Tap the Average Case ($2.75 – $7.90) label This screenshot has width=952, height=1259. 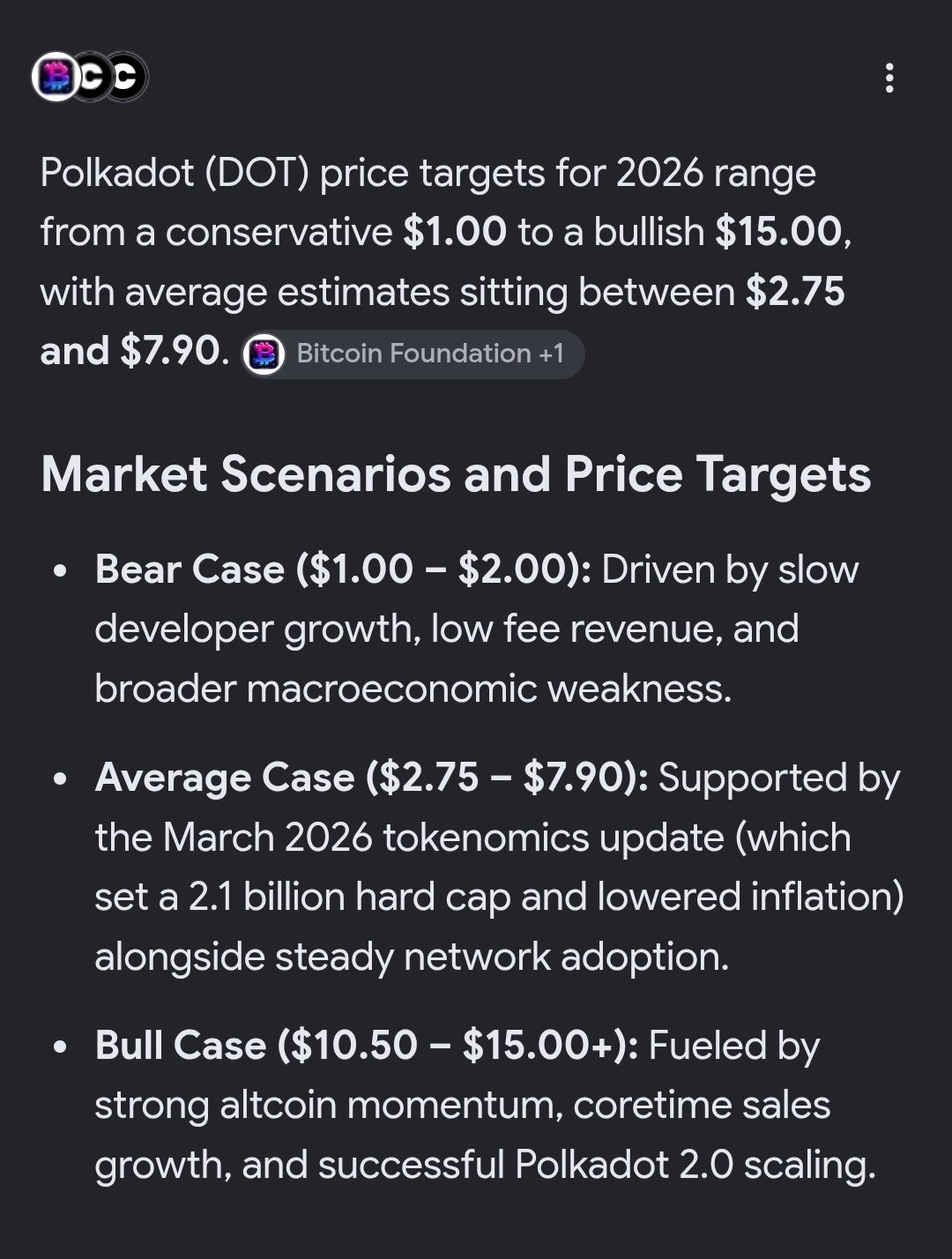[371, 778]
